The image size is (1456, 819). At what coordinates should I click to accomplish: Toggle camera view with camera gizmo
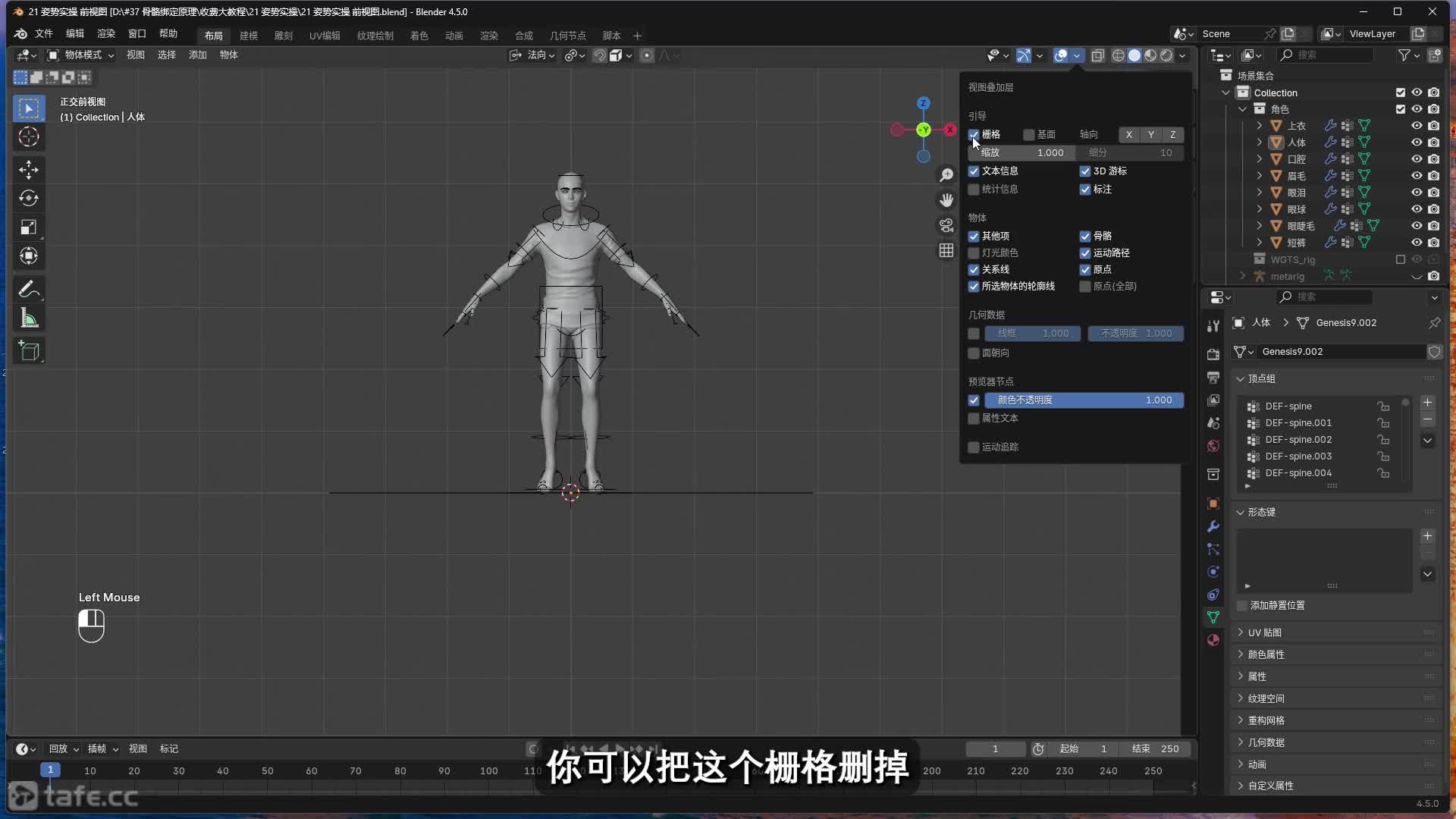pyautogui.click(x=946, y=225)
